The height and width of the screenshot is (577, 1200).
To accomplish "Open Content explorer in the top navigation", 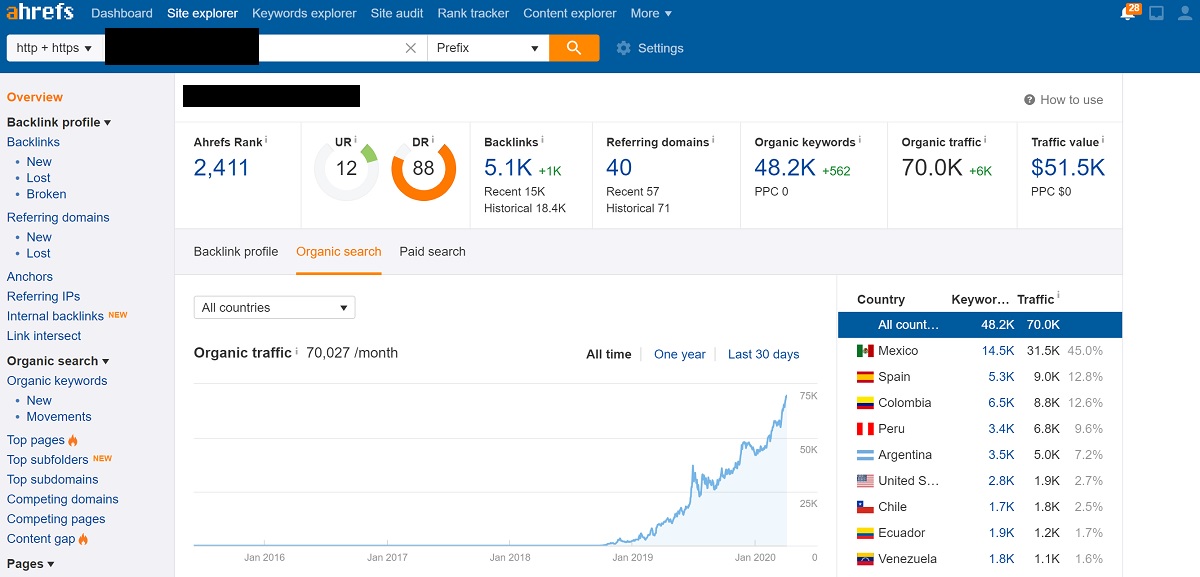I will click(570, 14).
